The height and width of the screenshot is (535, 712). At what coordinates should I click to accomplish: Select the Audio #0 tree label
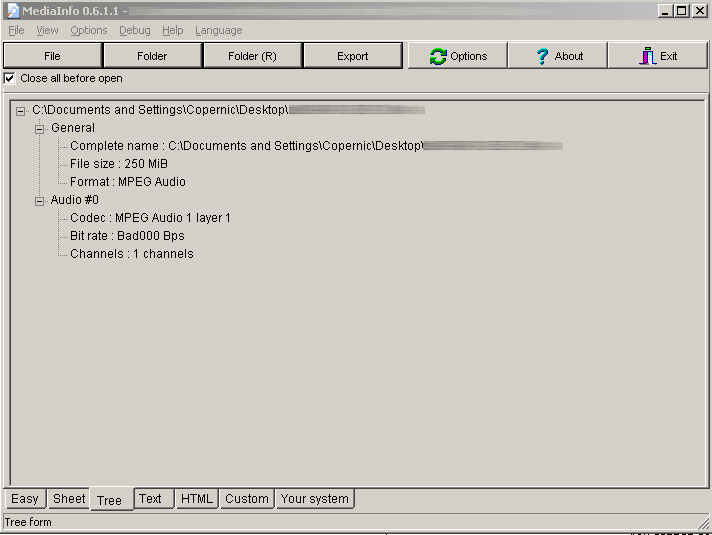[x=74, y=200]
